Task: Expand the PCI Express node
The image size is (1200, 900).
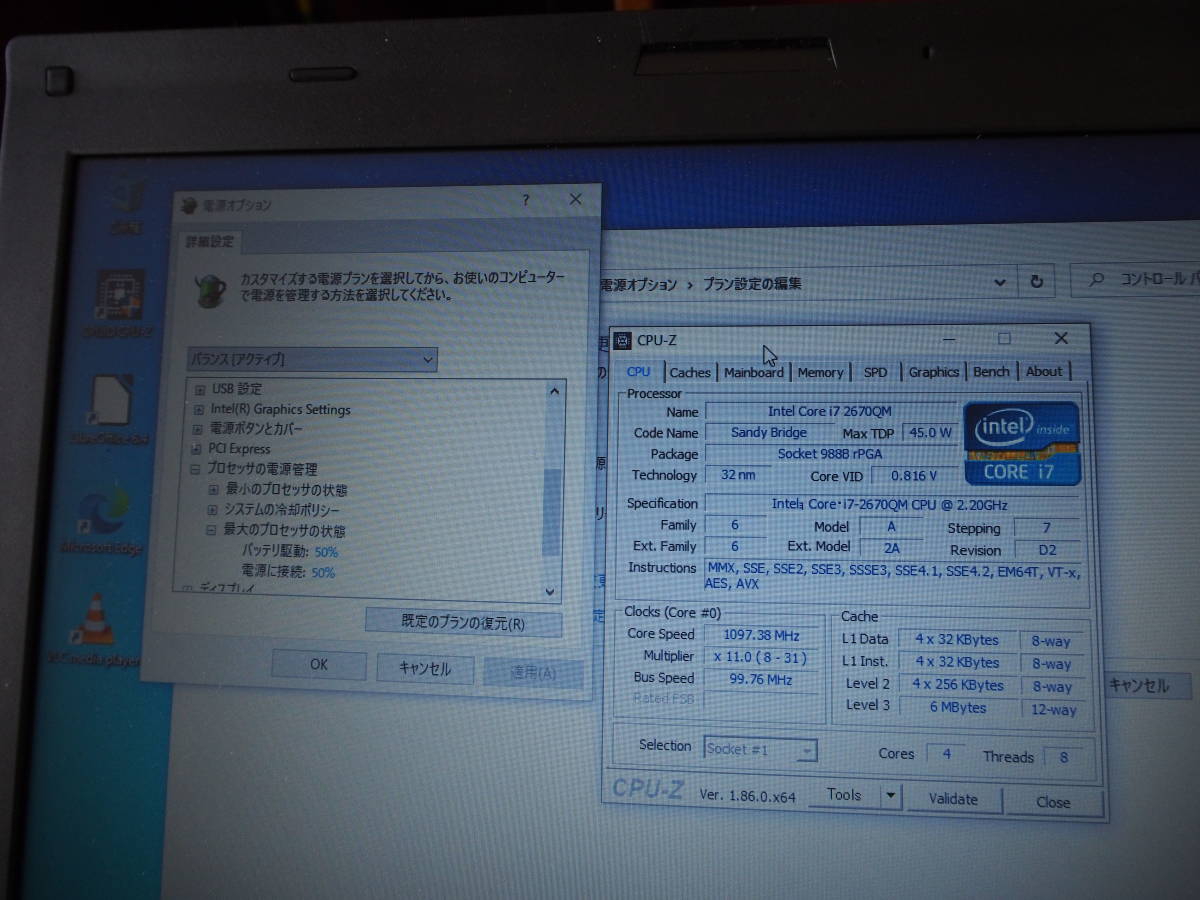Action: coord(197,449)
